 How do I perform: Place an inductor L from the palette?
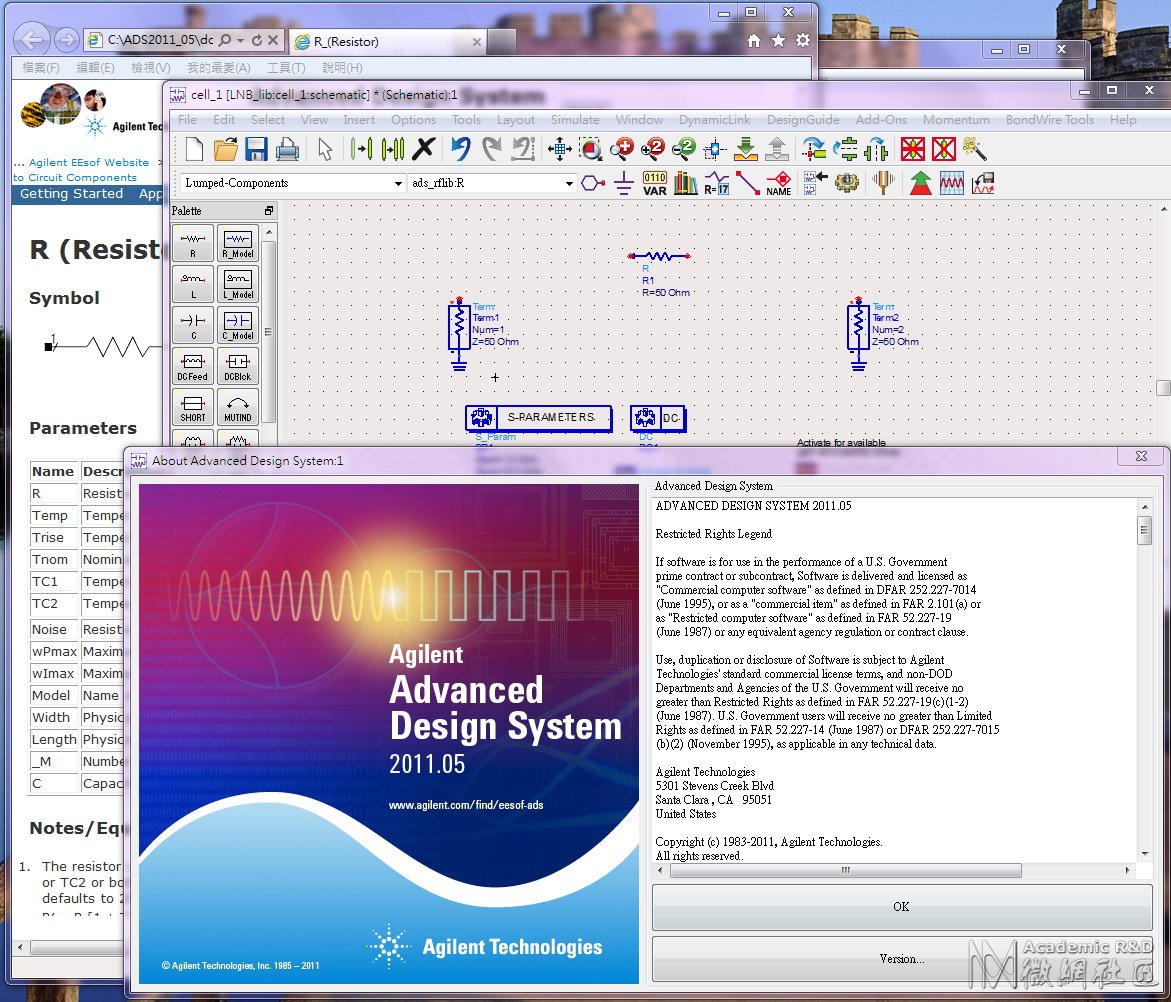[x=193, y=284]
